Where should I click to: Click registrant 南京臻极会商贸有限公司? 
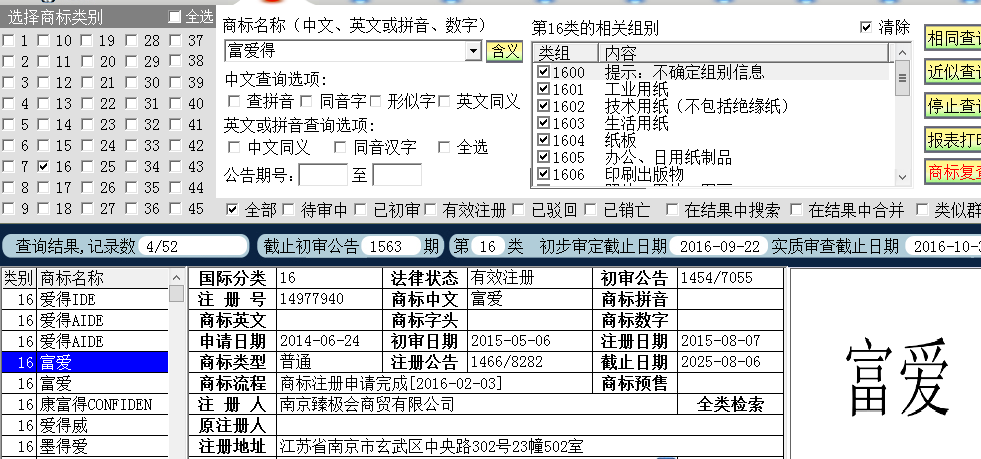pos(367,405)
